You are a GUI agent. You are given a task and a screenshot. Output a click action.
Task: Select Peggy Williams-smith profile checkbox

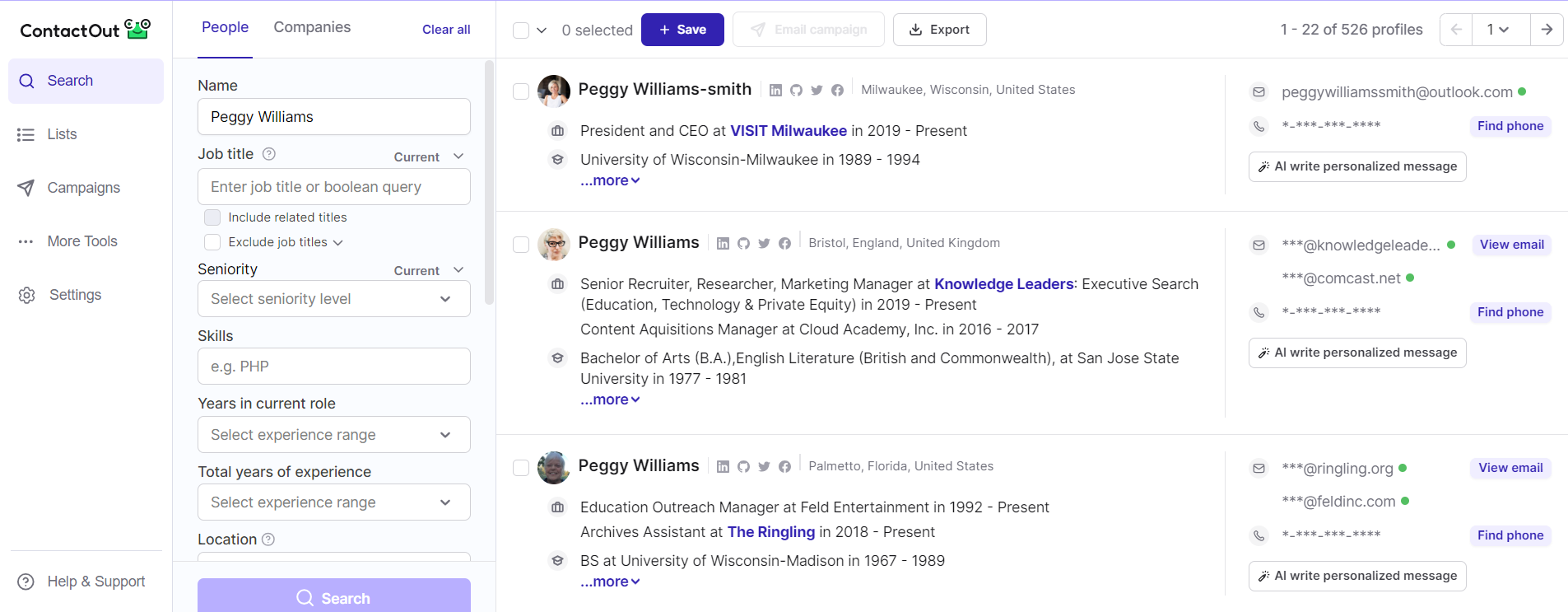[x=521, y=91]
